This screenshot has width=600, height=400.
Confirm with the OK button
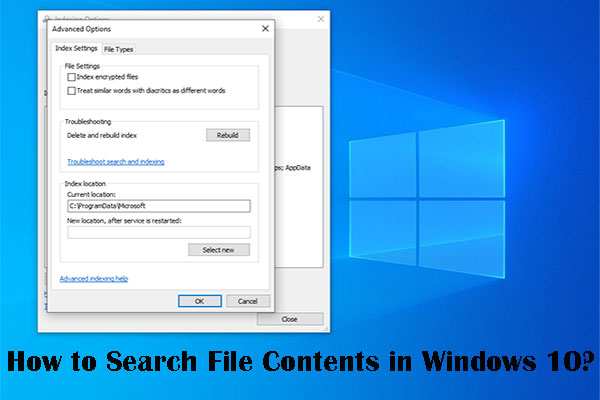200,301
